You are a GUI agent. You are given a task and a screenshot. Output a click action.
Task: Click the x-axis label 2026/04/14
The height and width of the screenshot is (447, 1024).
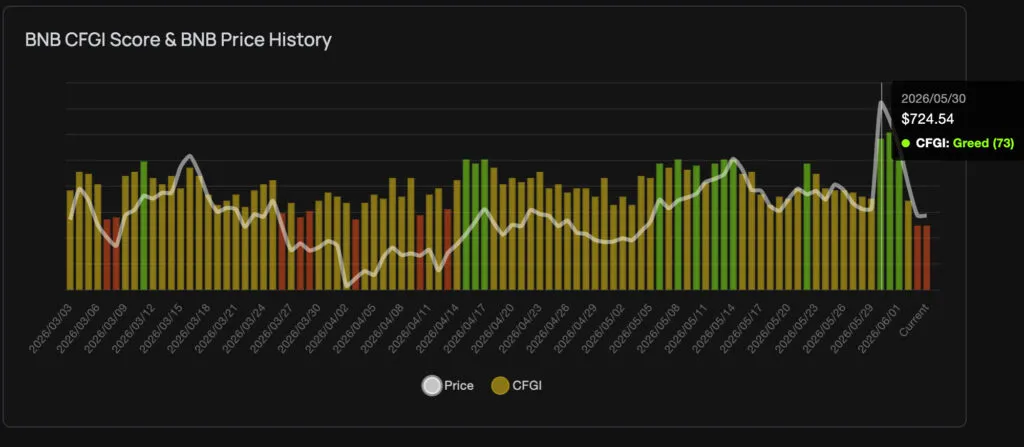click(438, 329)
